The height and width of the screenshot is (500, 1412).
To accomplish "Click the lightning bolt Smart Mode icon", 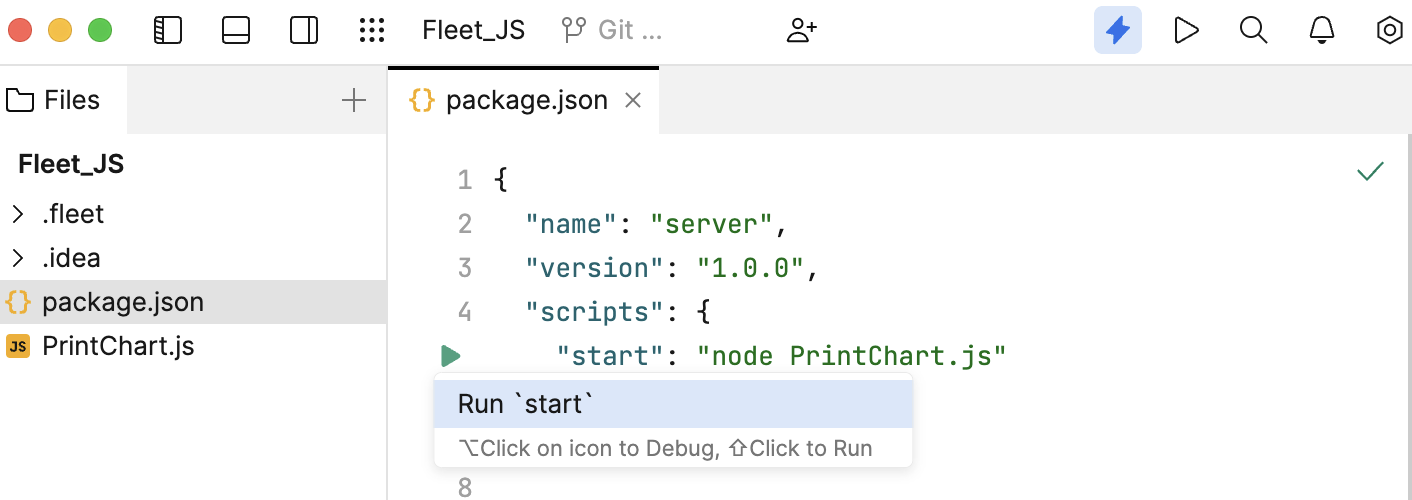I will coord(1117,30).
